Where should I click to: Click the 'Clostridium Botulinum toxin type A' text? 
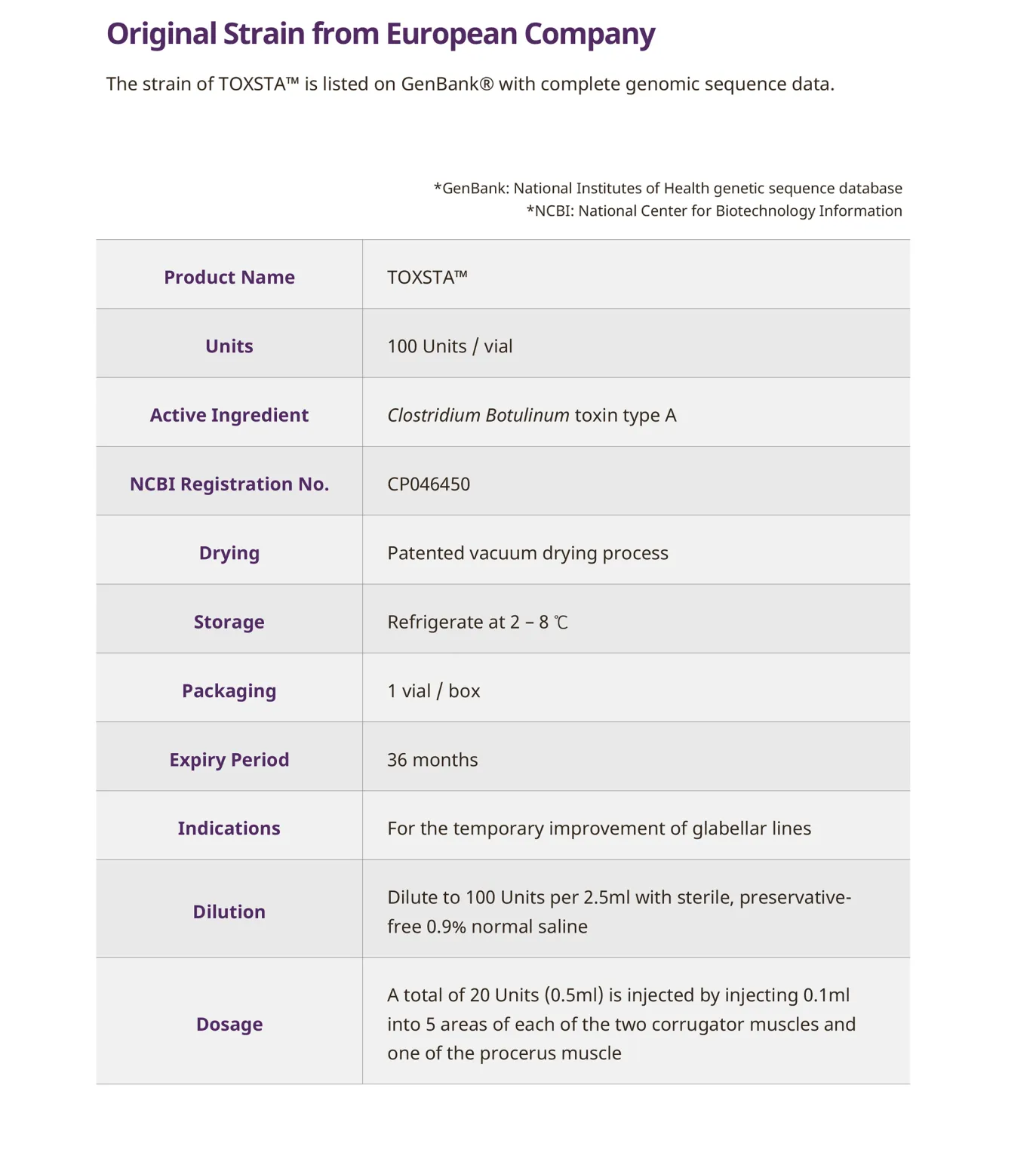pyautogui.click(x=531, y=415)
